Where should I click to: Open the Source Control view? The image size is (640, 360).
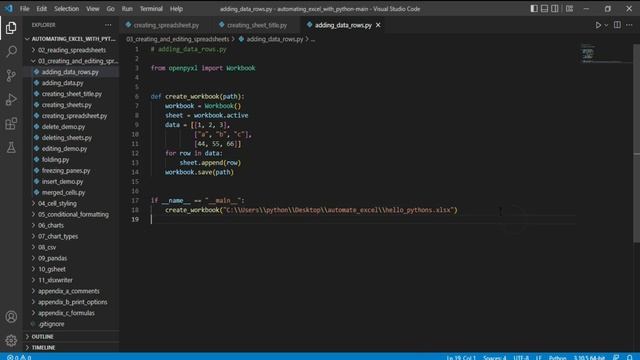[11, 76]
